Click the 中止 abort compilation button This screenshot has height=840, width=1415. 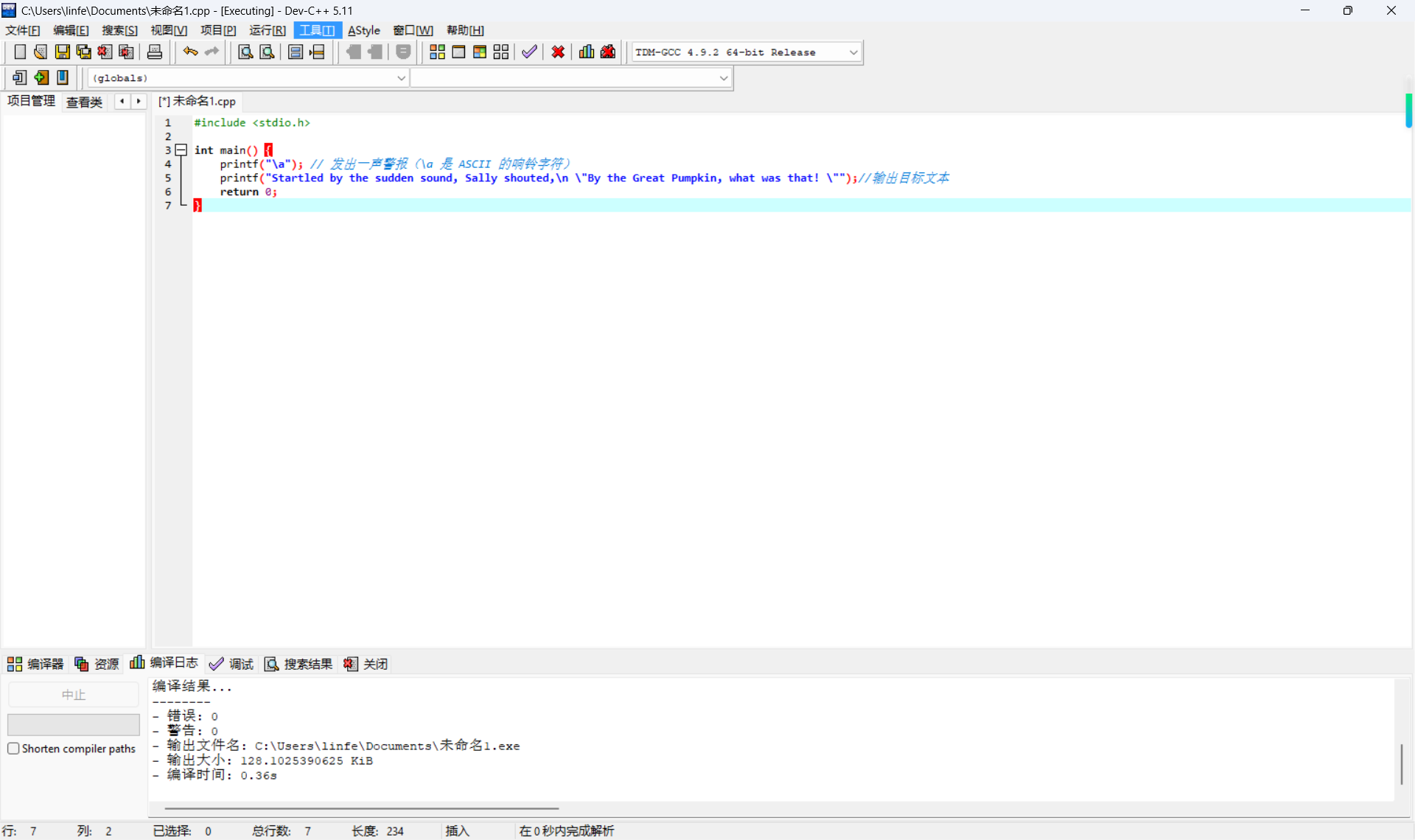73,695
